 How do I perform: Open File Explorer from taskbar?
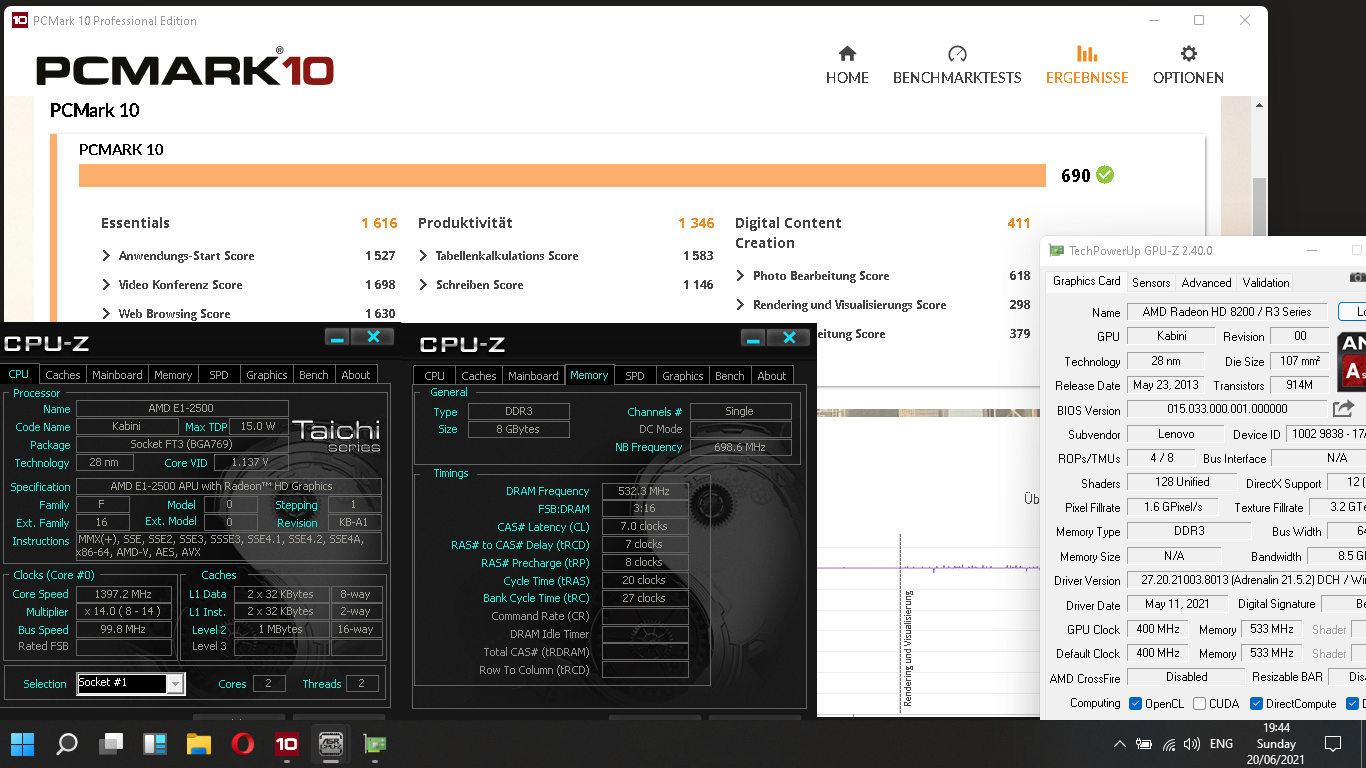pyautogui.click(x=199, y=744)
